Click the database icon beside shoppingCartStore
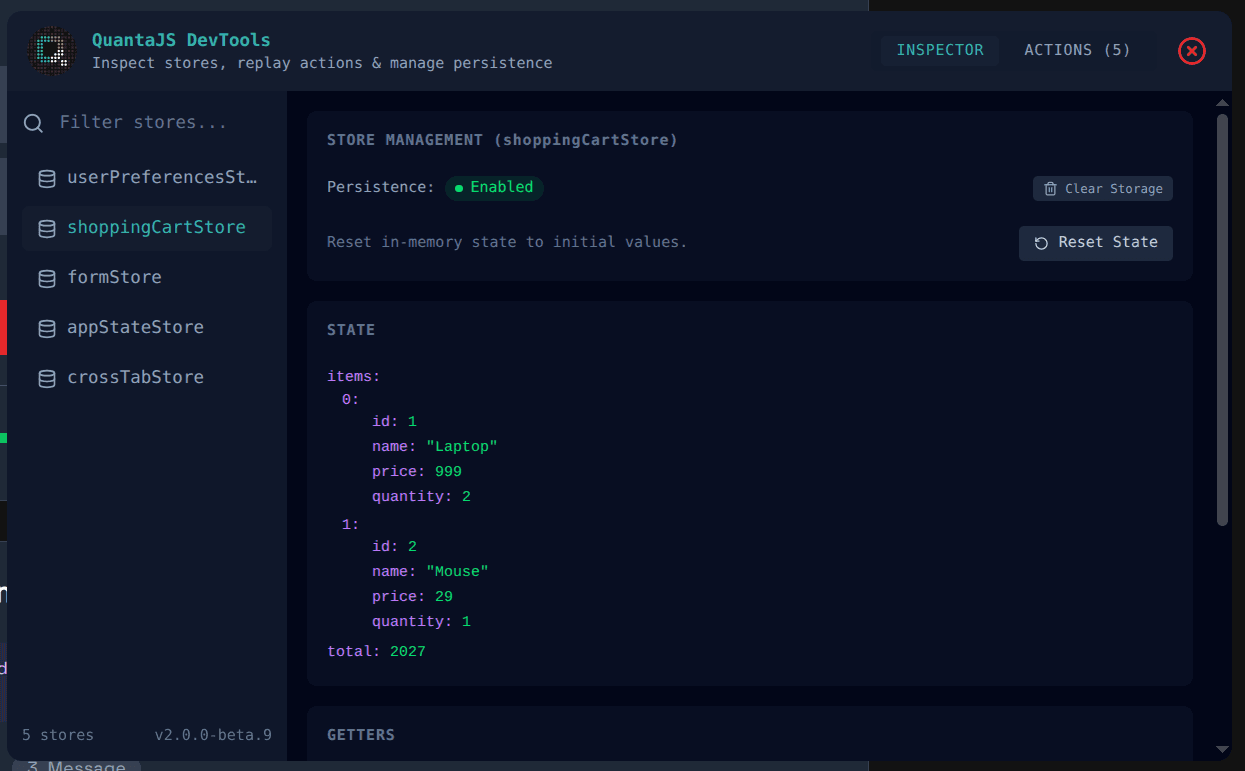 [46, 228]
